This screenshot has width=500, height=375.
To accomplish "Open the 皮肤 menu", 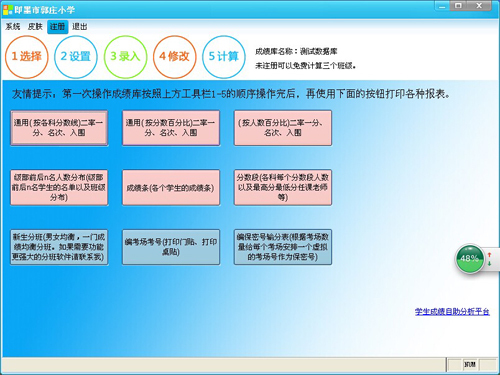I will [35, 27].
